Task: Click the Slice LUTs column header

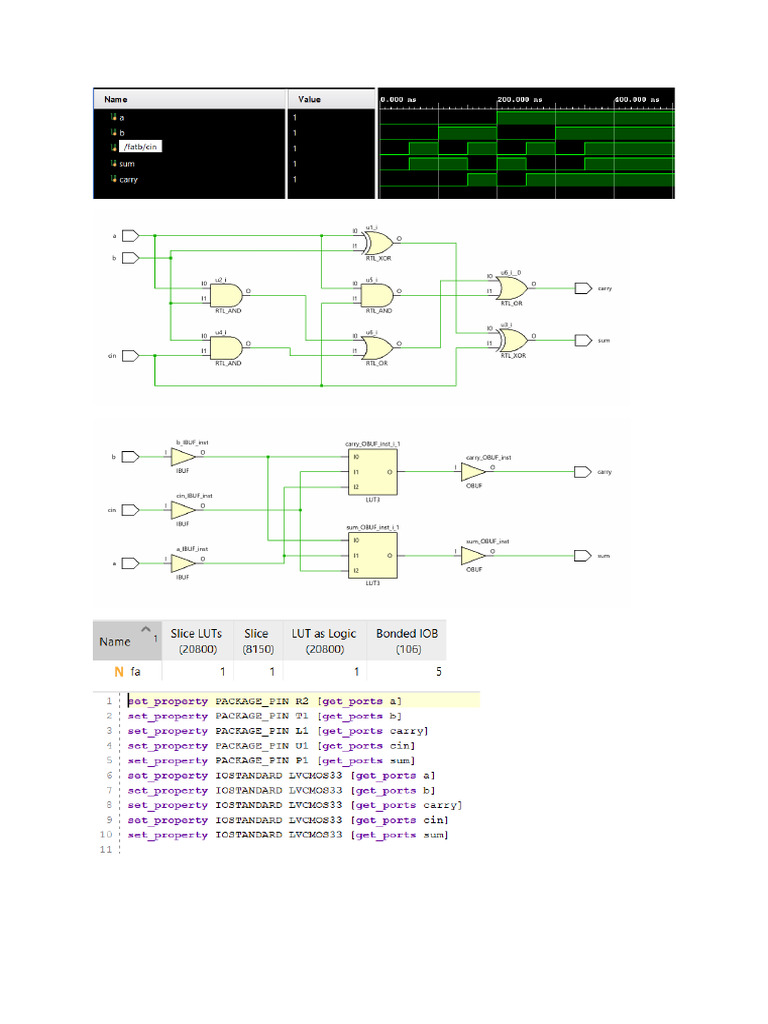Action: (x=197, y=641)
